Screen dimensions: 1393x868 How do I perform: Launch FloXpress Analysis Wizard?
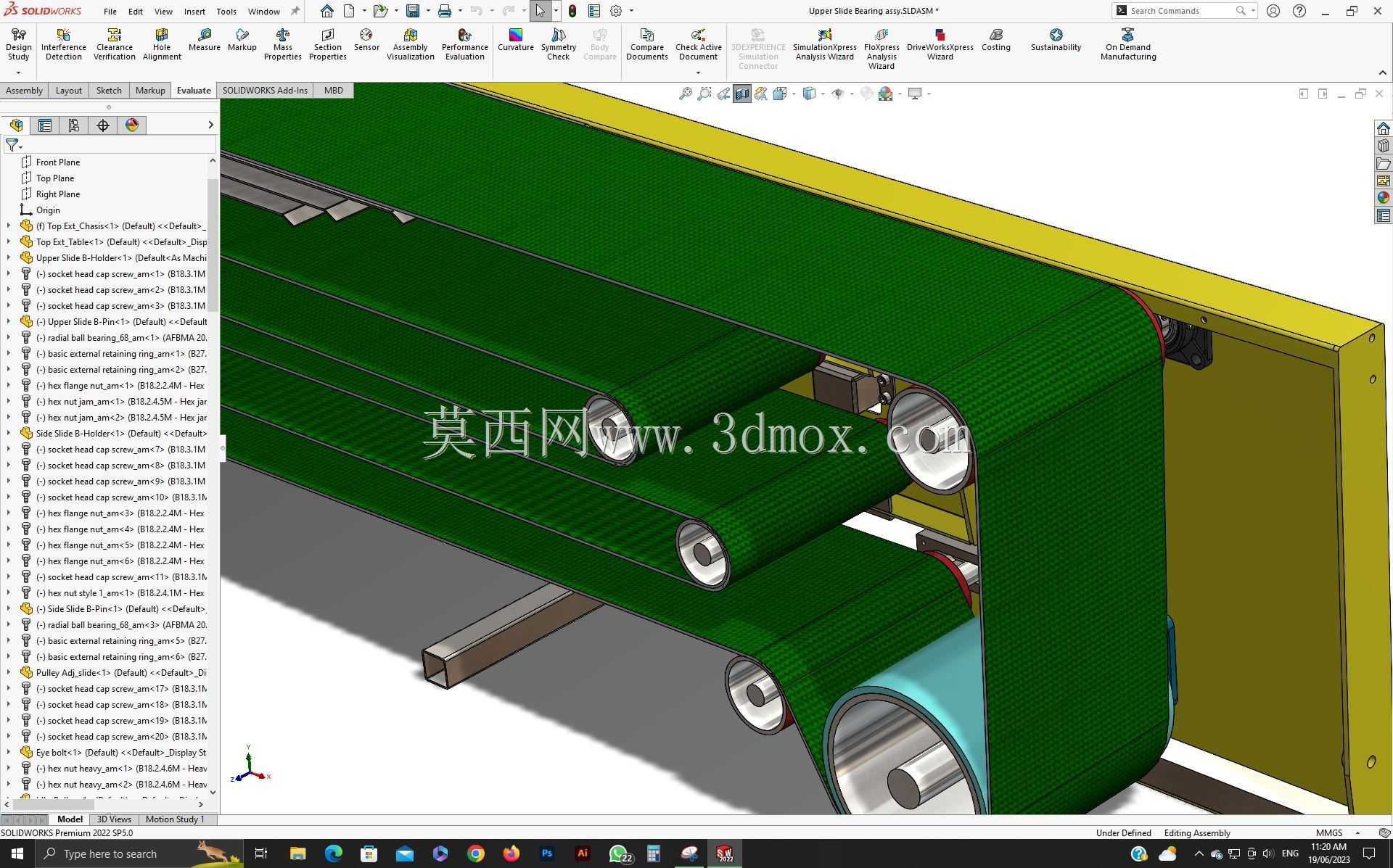pyautogui.click(x=881, y=49)
